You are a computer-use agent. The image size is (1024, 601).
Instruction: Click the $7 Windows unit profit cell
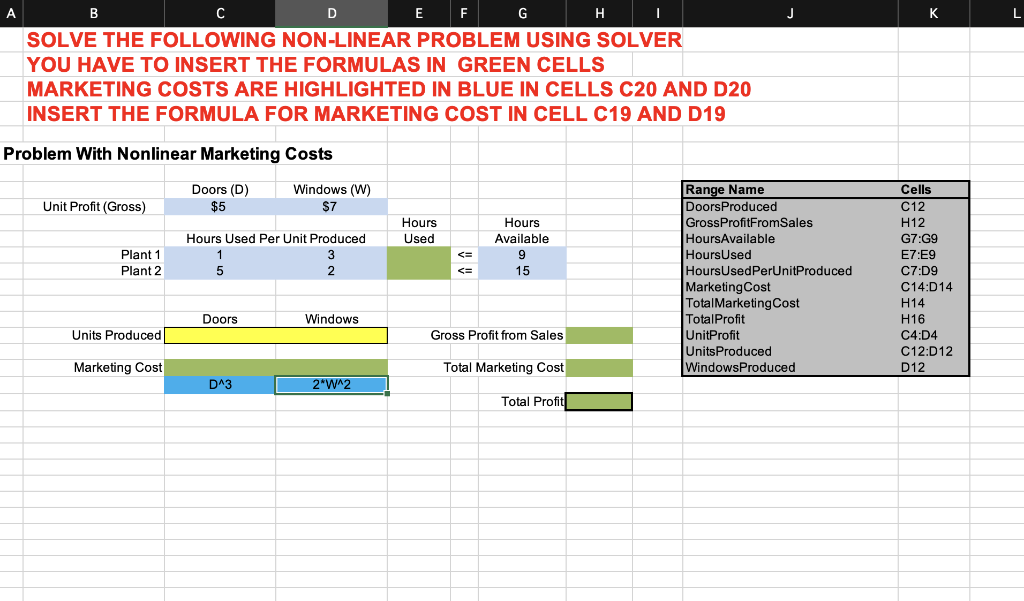[x=331, y=206]
